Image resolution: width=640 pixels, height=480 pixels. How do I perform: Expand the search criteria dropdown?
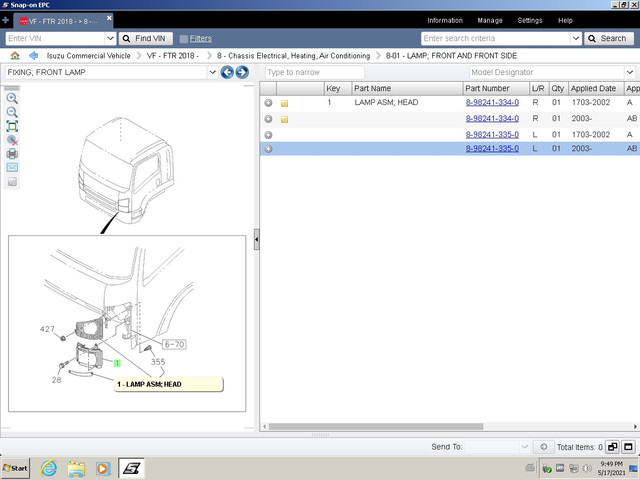[x=576, y=38]
